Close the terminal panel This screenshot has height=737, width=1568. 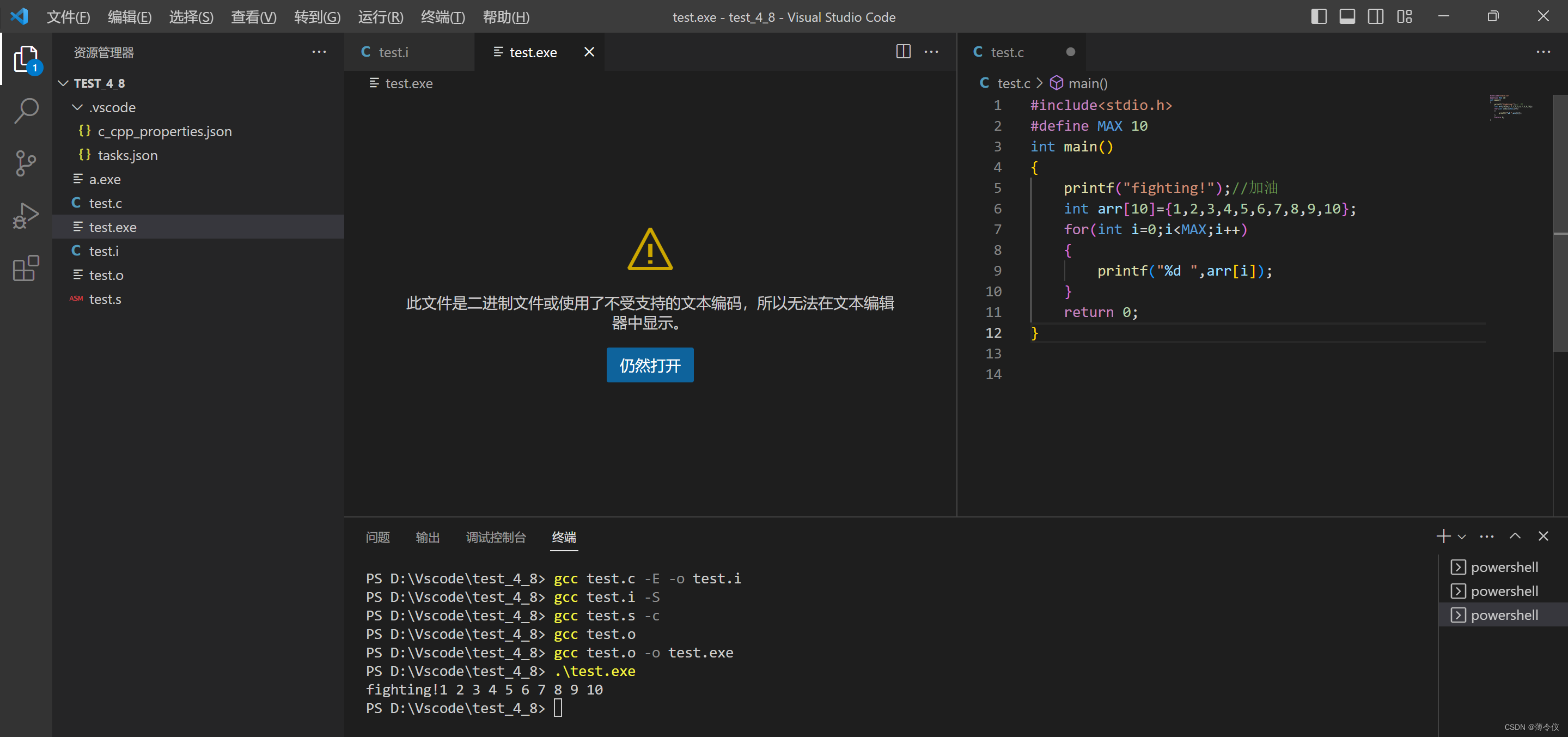click(x=1542, y=536)
